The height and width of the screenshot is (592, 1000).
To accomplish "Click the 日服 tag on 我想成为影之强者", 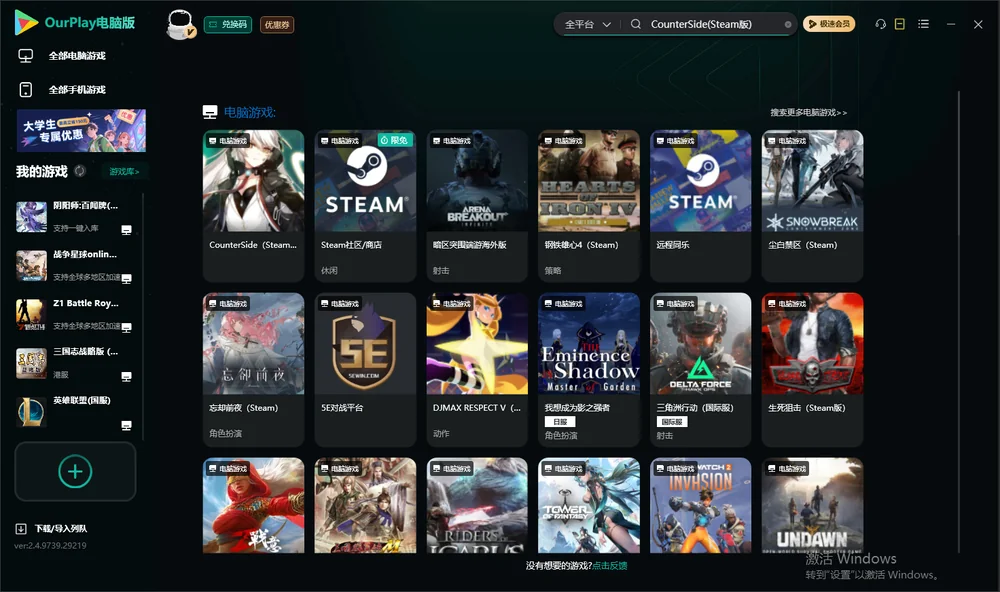I will coord(560,422).
